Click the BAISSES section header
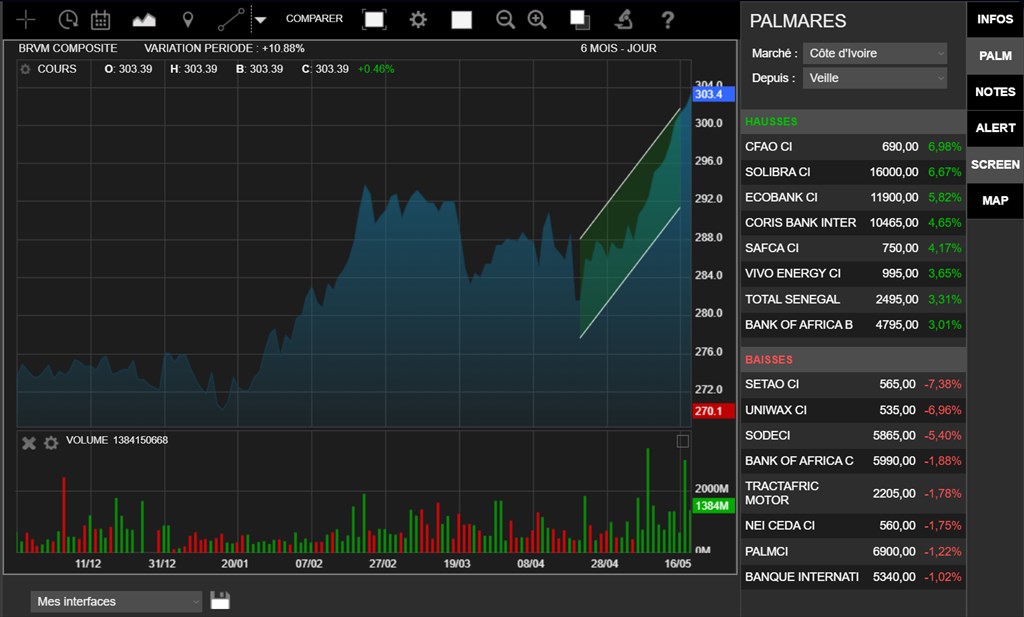1024x617 pixels. coord(853,360)
